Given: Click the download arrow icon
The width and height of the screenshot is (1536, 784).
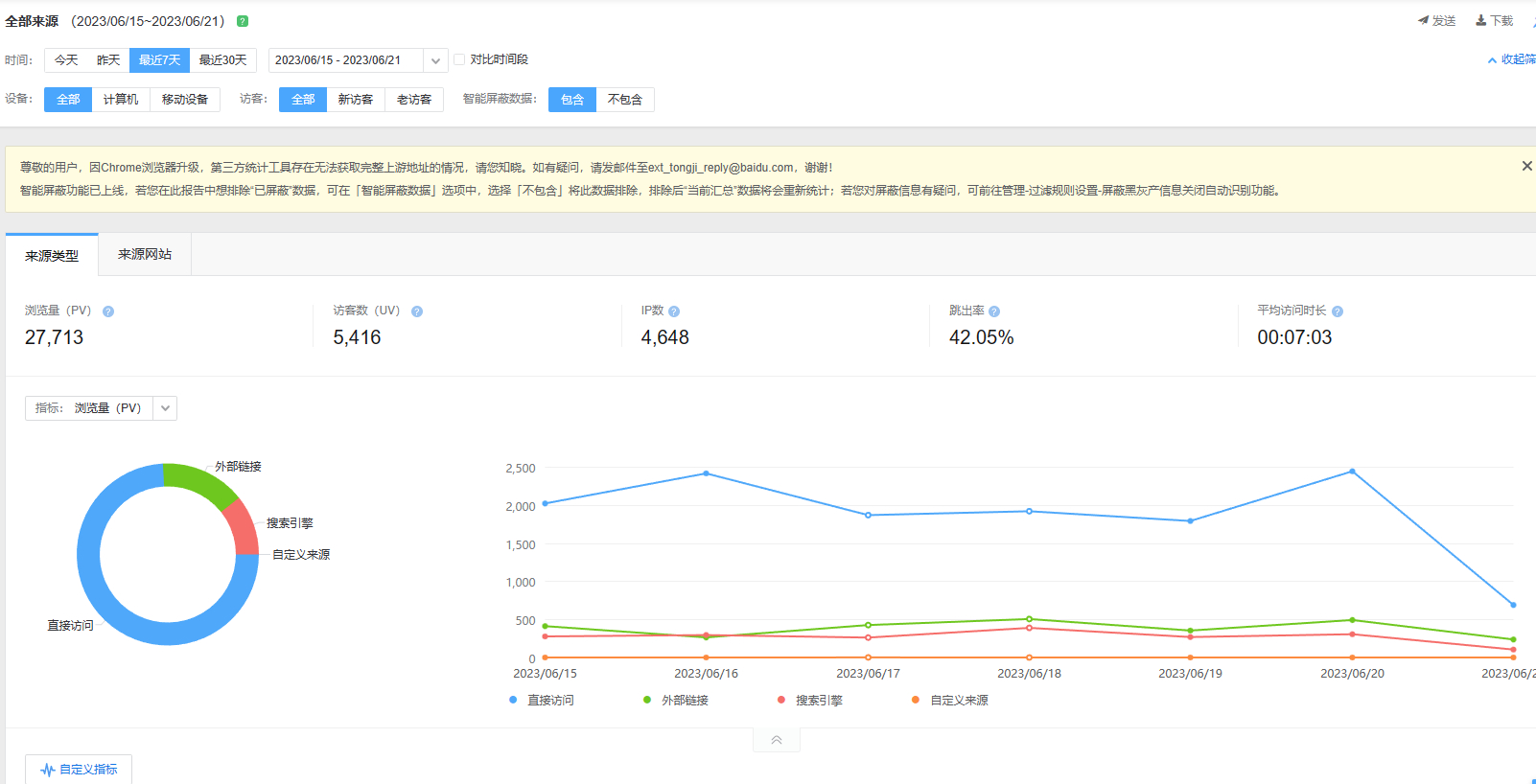Looking at the screenshot, I should (1480, 20).
